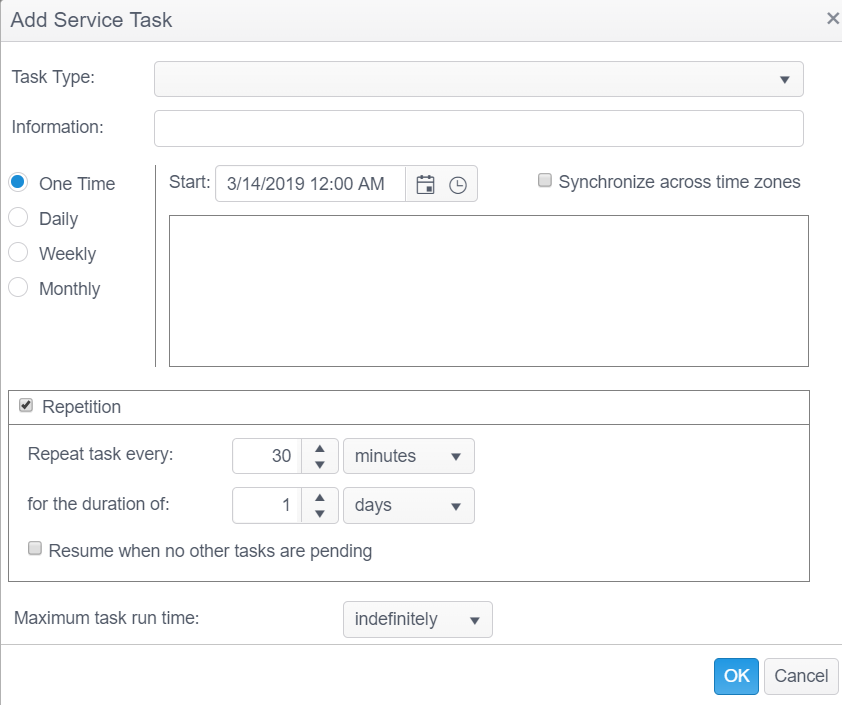Image resolution: width=842 pixels, height=705 pixels.
Task: Choose the Weekly schedule option
Action: tap(18, 253)
